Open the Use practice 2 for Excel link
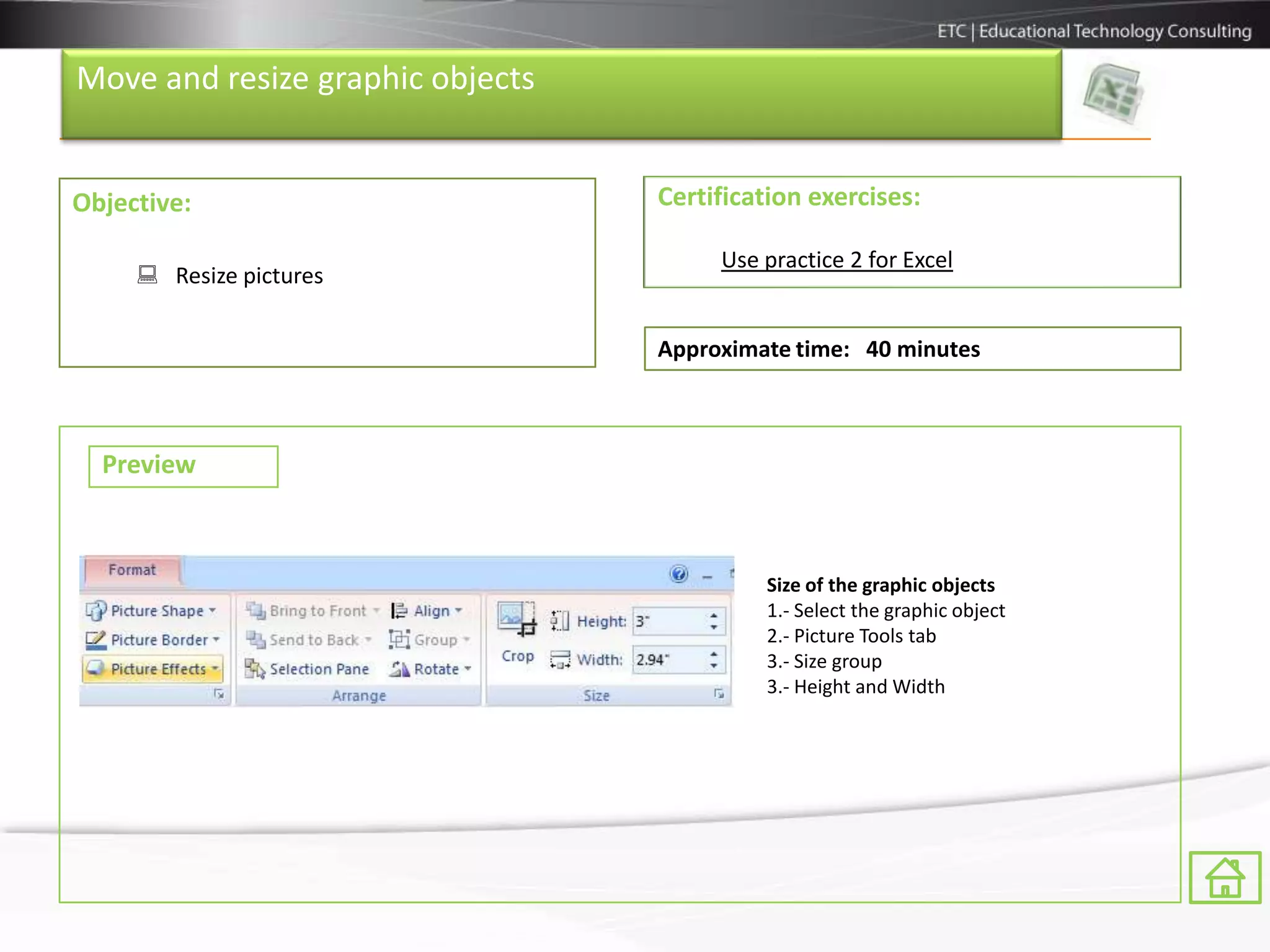Viewport: 1270px width, 952px height. coord(837,260)
